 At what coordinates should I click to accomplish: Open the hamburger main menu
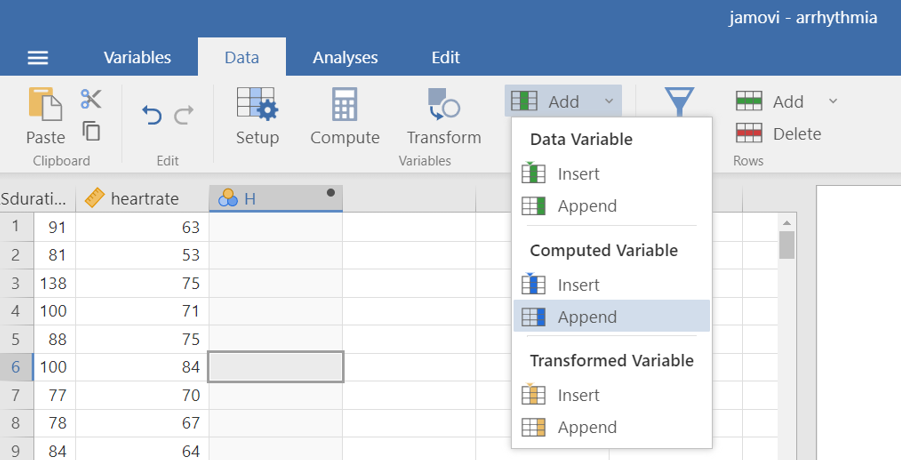tap(38, 58)
